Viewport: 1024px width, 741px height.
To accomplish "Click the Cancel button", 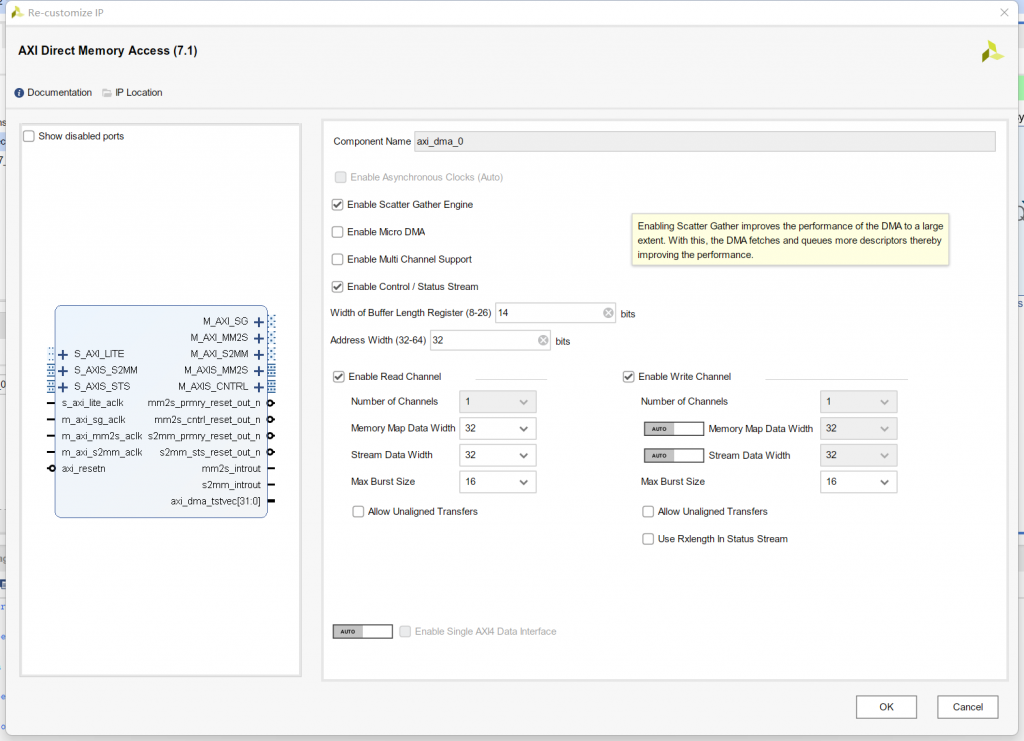I will (967, 707).
